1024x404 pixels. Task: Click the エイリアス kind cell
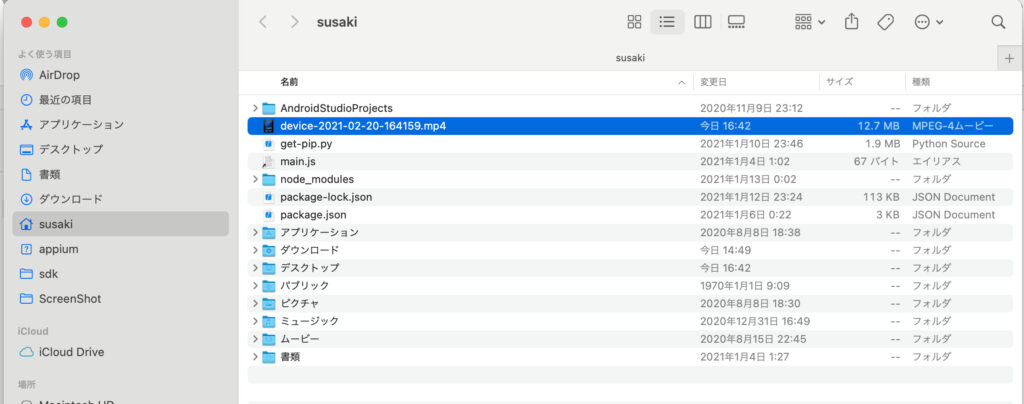click(936, 161)
